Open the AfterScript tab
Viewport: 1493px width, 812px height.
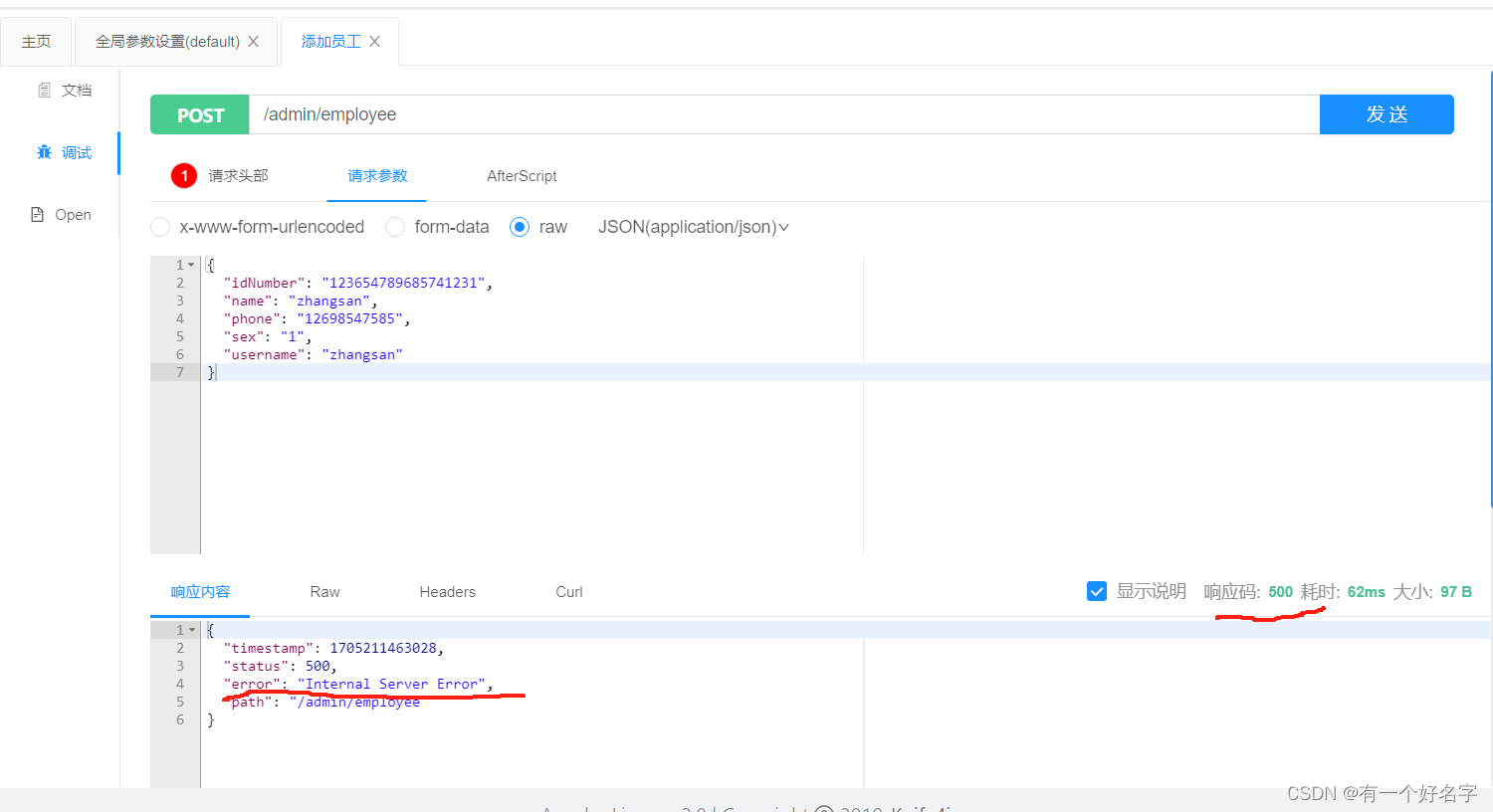[522, 176]
